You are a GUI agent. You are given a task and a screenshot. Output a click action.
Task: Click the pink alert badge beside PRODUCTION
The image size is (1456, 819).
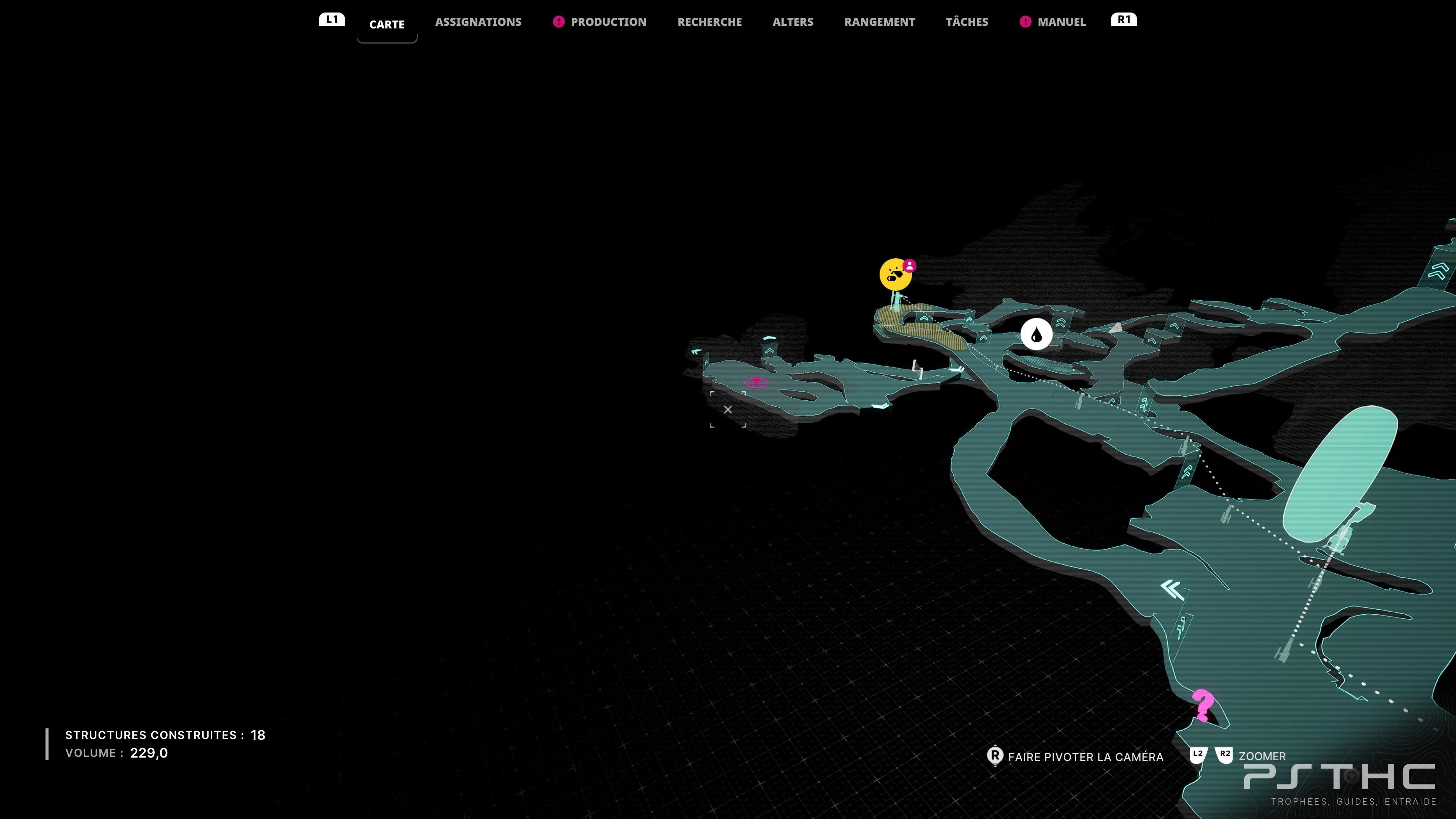click(x=559, y=22)
